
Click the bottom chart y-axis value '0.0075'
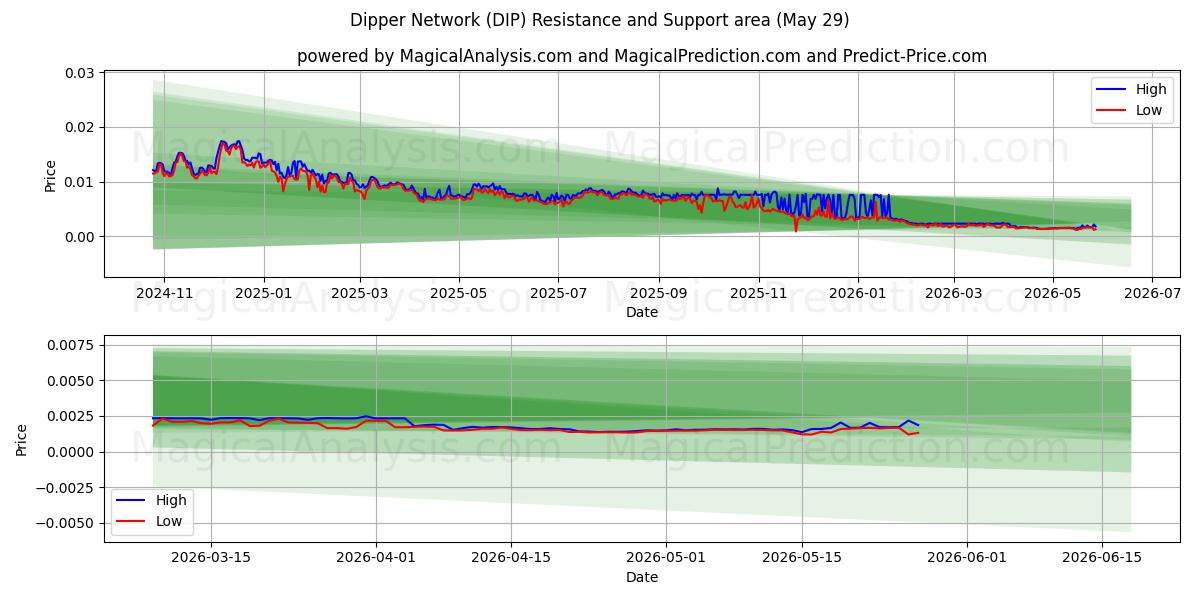tap(72, 345)
